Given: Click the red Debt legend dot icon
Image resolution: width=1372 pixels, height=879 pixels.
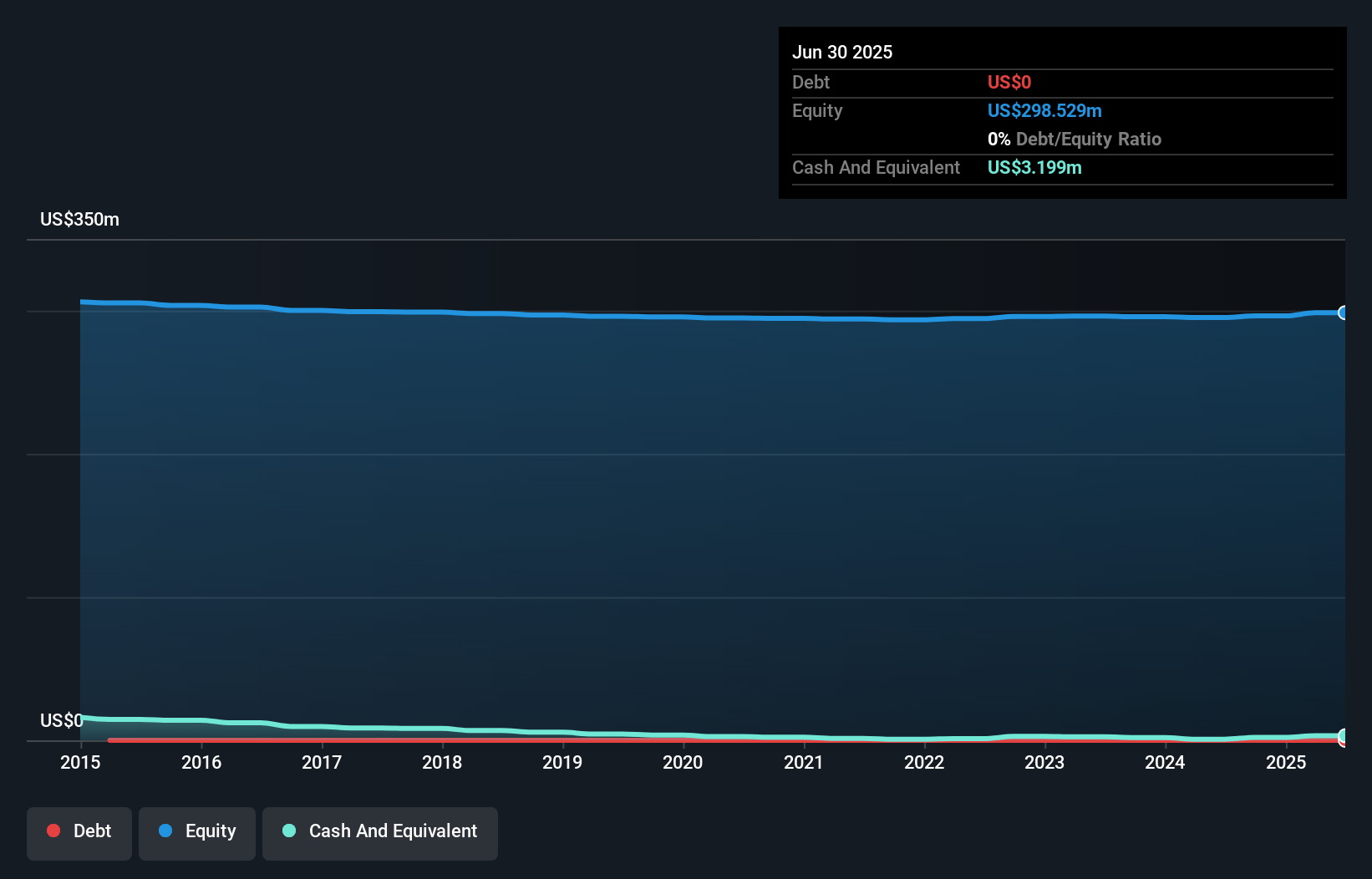Looking at the screenshot, I should pos(53,831).
